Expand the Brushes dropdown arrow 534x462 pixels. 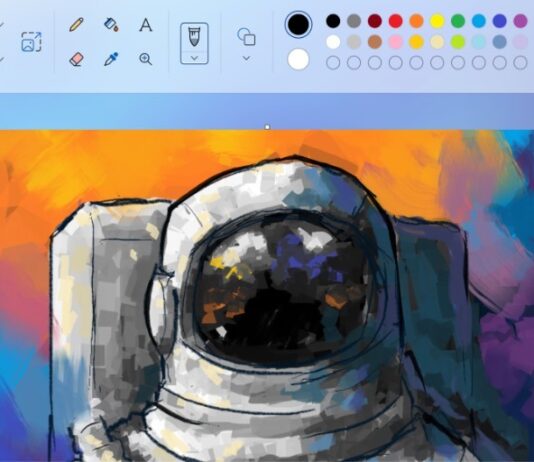pos(194,58)
